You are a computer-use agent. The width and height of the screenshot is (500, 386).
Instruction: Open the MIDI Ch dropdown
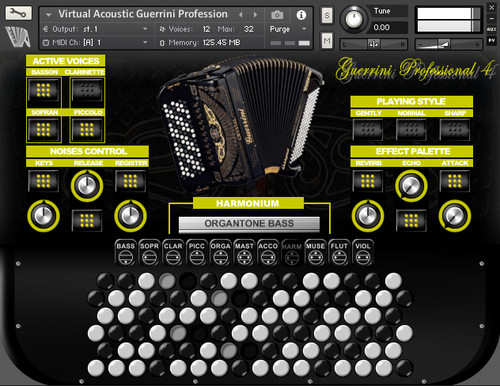tap(96, 43)
